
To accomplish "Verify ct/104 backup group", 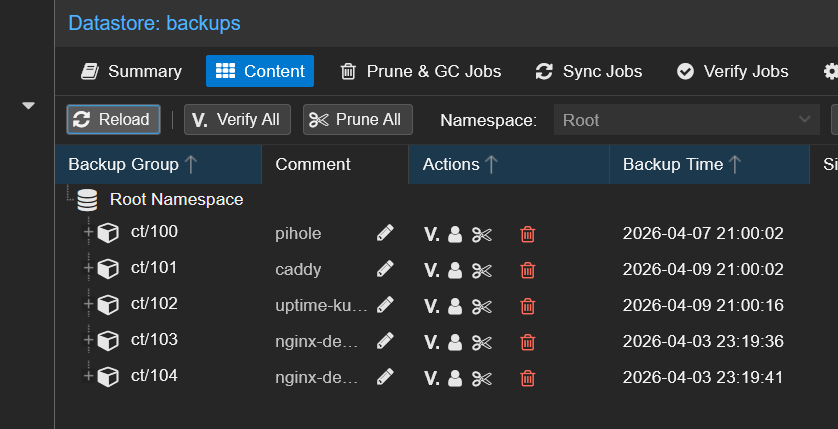I will point(431,379).
